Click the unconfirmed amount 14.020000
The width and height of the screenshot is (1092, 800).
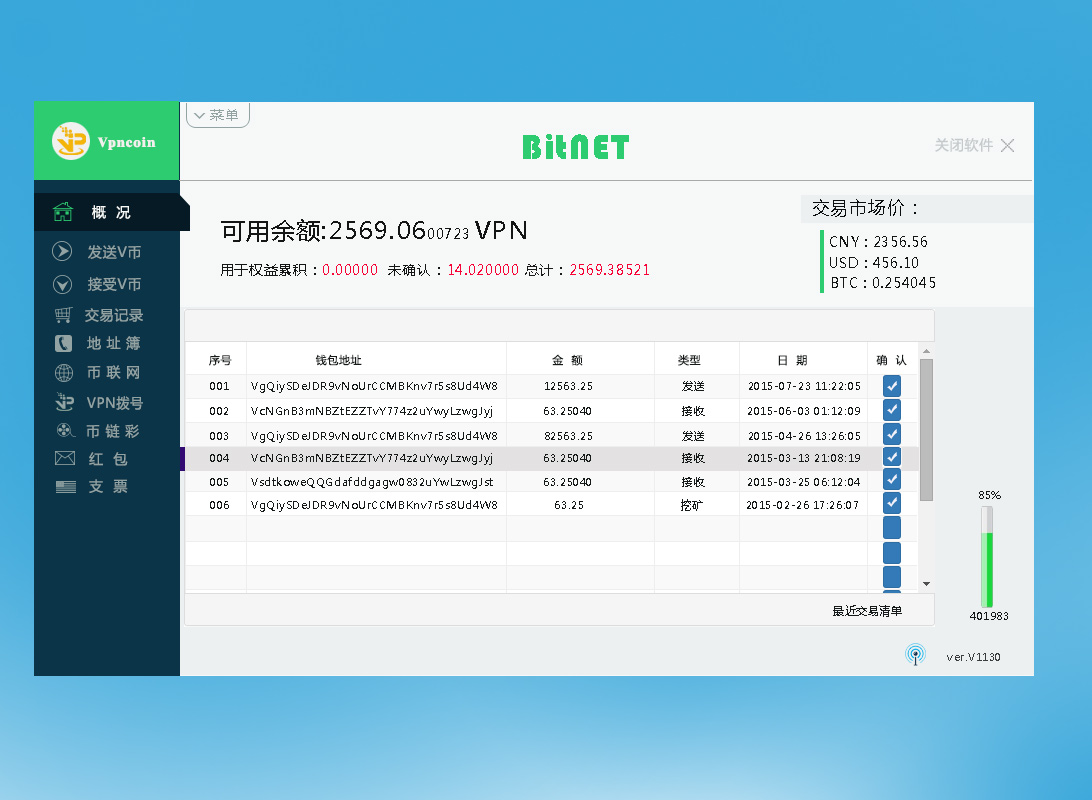[483, 269]
